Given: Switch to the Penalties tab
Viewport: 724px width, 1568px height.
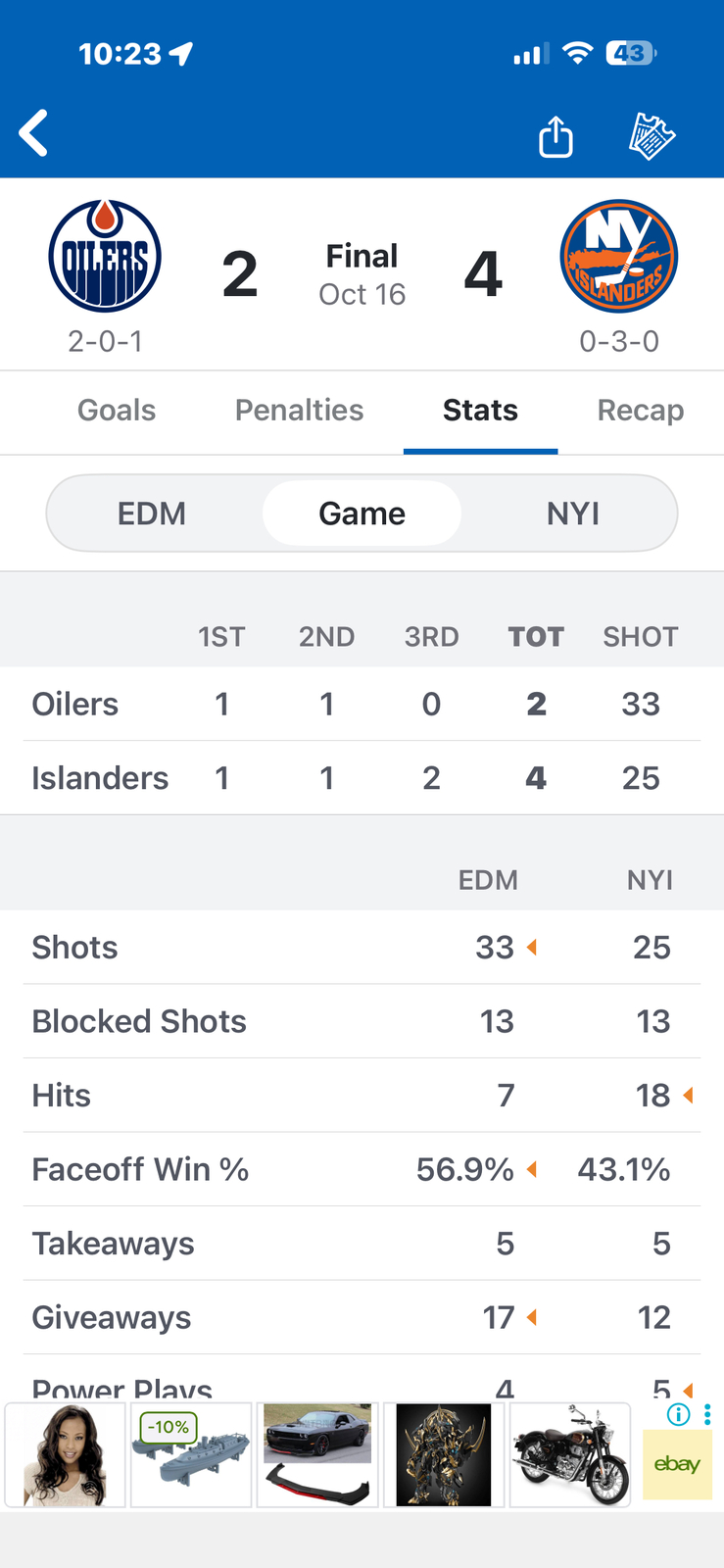Looking at the screenshot, I should [x=299, y=410].
